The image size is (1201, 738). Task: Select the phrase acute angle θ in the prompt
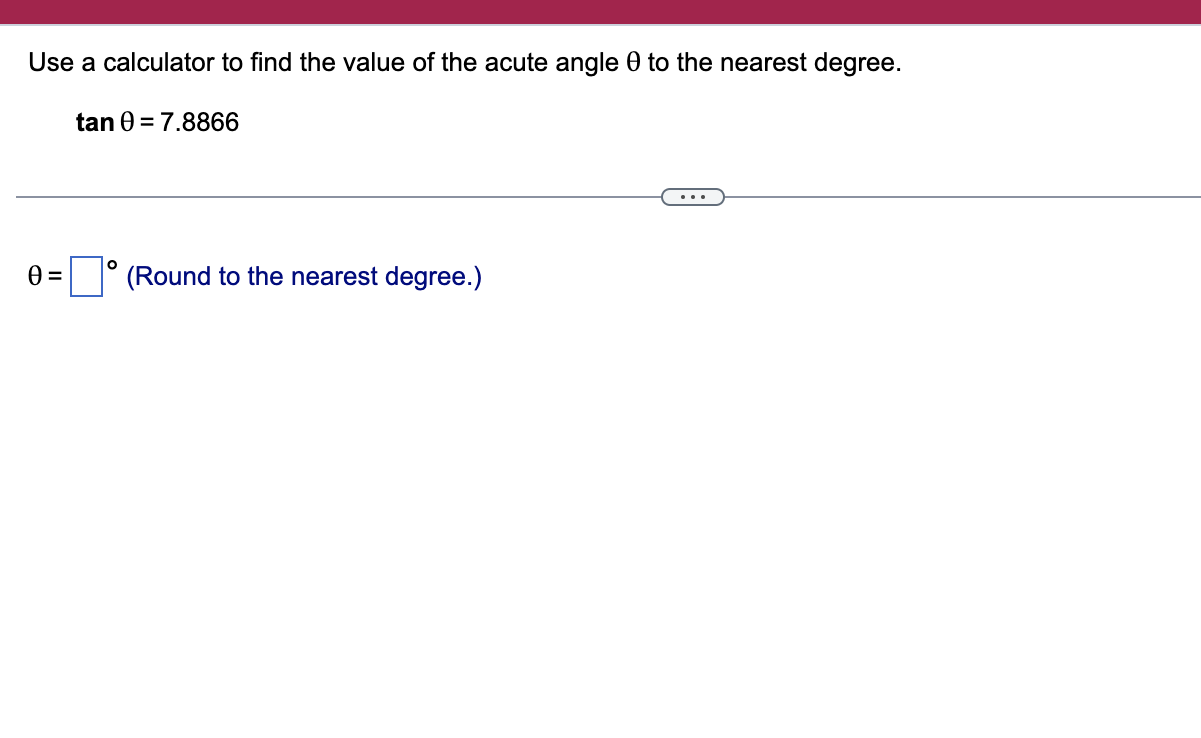[563, 62]
